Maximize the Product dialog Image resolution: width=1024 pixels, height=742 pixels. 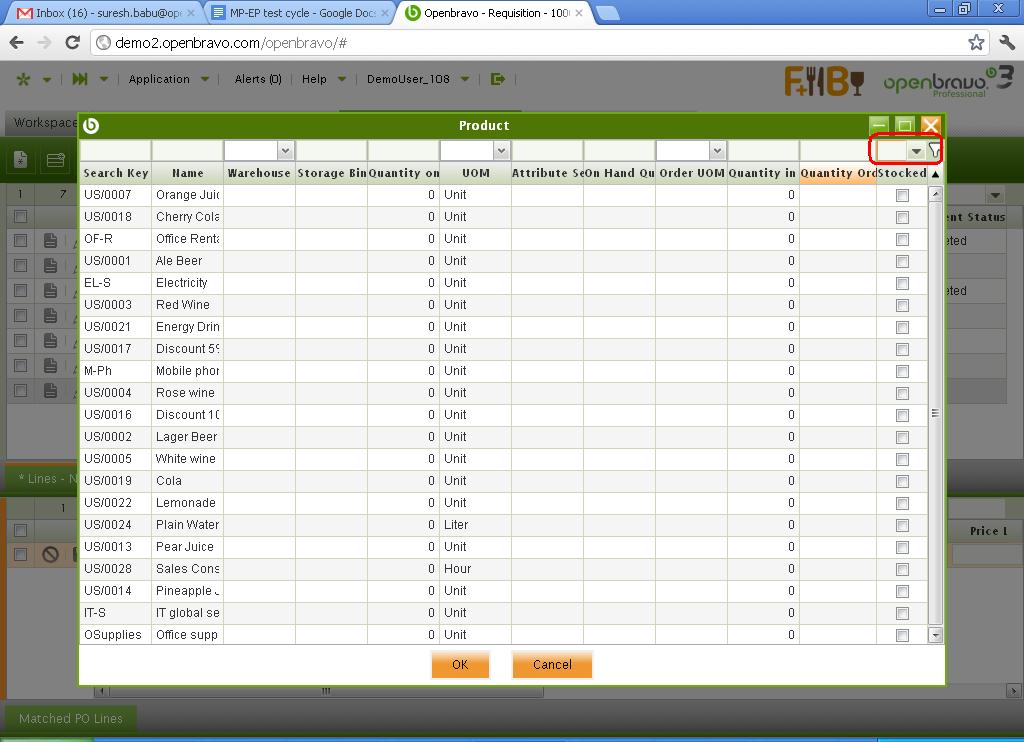904,125
